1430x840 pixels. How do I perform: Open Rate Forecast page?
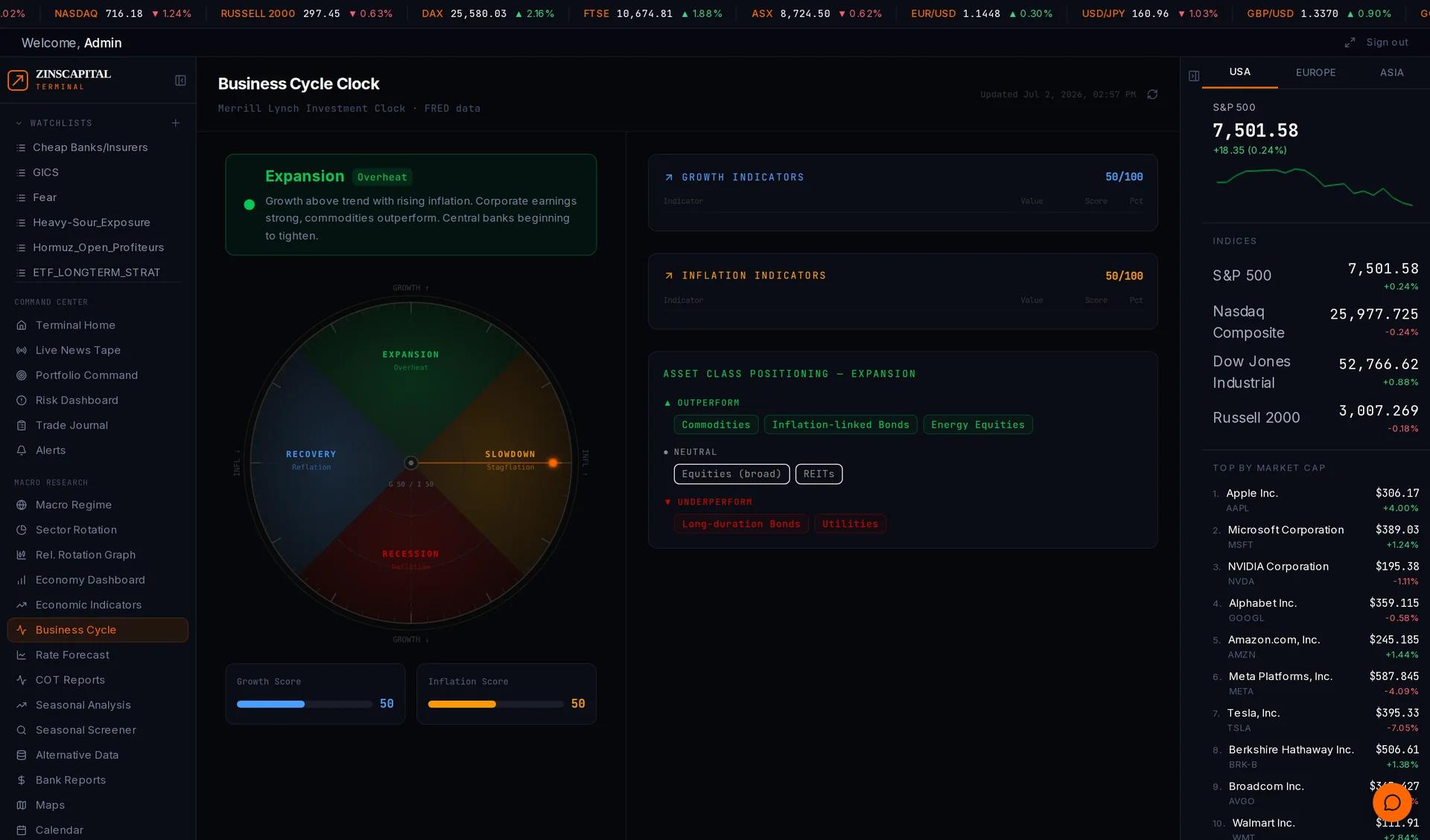(98, 655)
